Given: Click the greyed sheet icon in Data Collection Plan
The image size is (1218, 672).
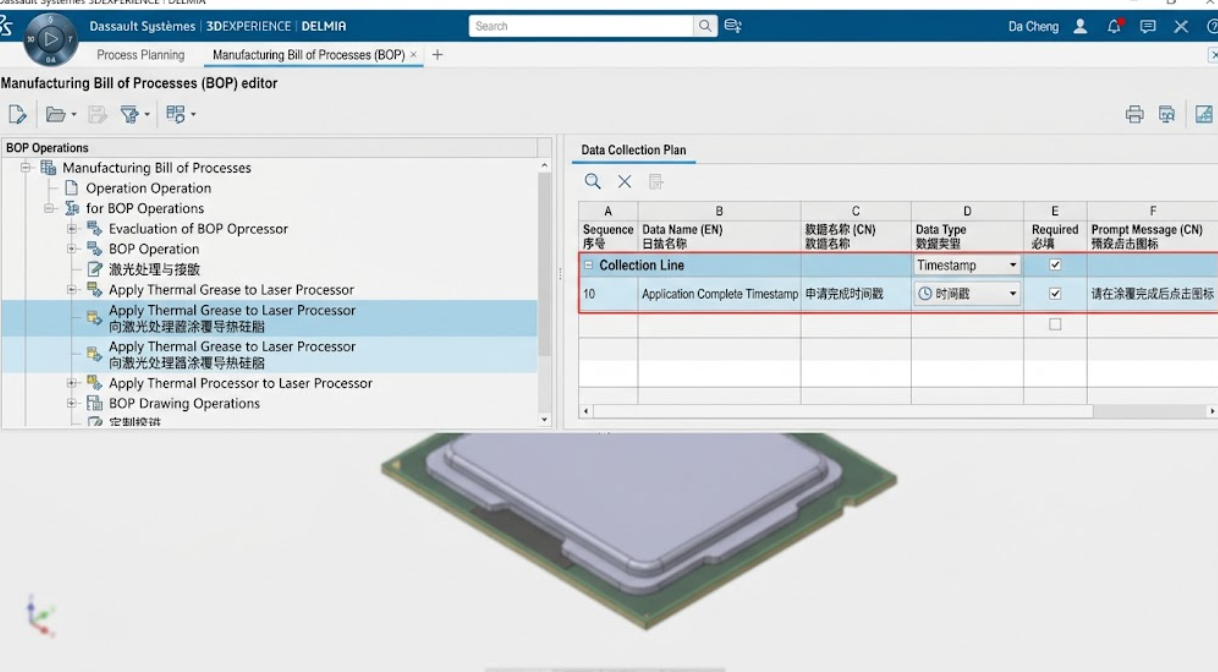Looking at the screenshot, I should [656, 181].
